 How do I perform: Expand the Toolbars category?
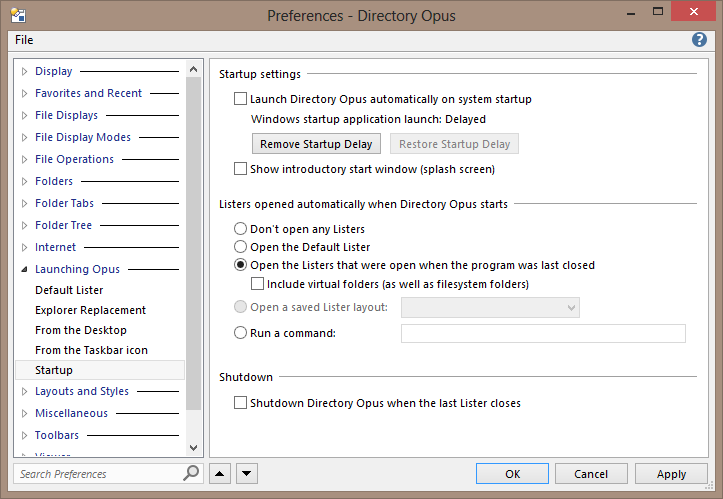point(24,435)
